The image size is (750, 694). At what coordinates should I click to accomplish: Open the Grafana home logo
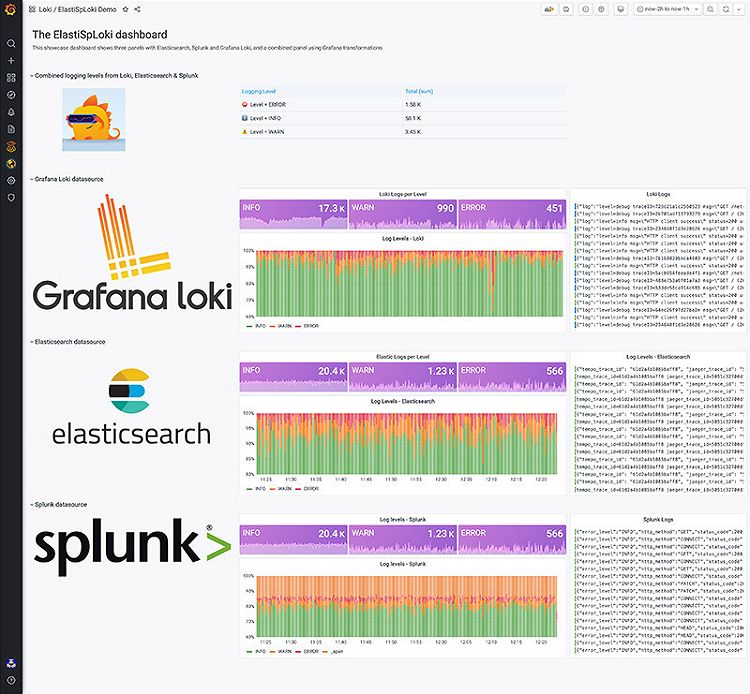(11, 9)
